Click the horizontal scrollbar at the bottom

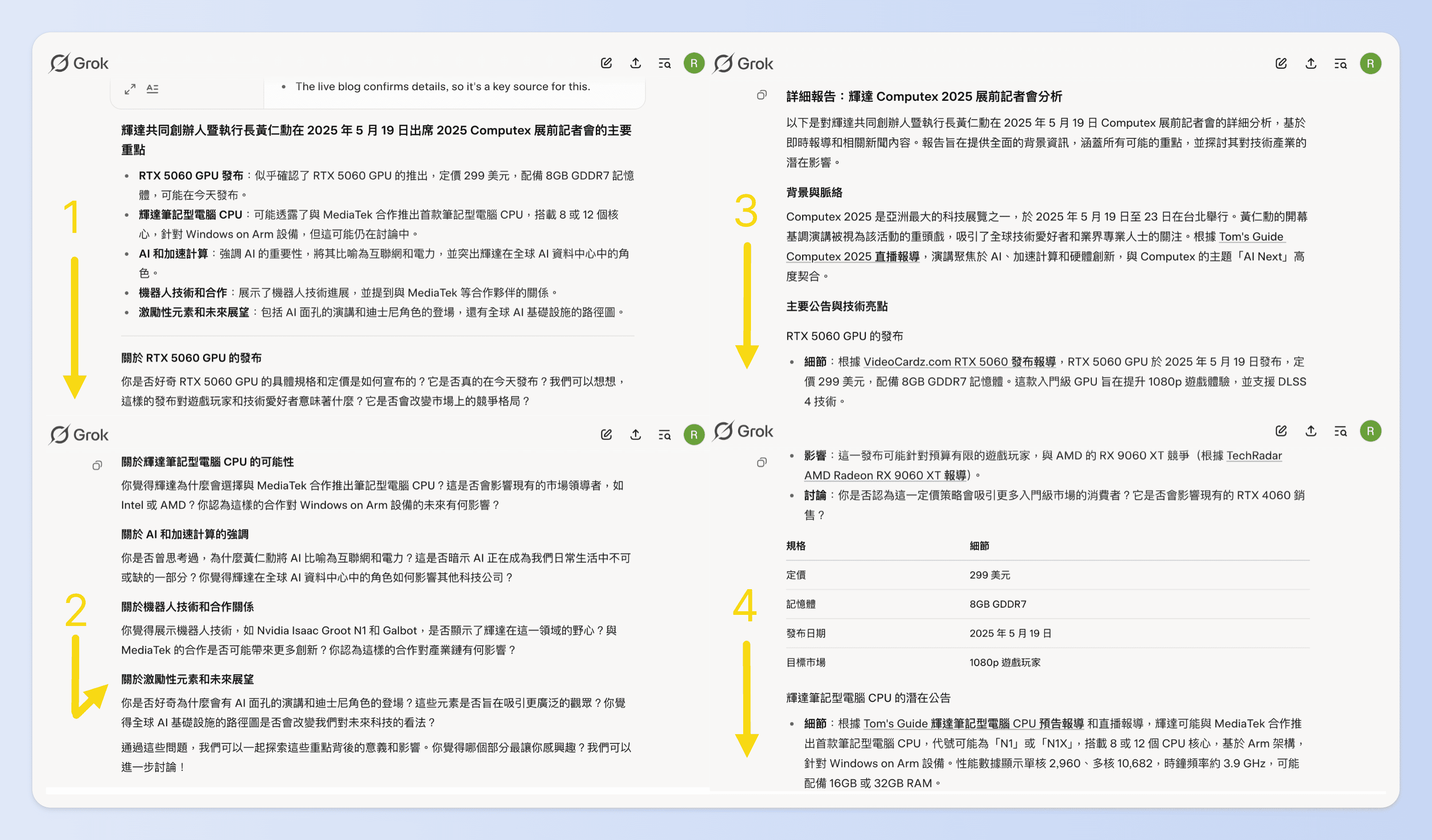[375, 789]
